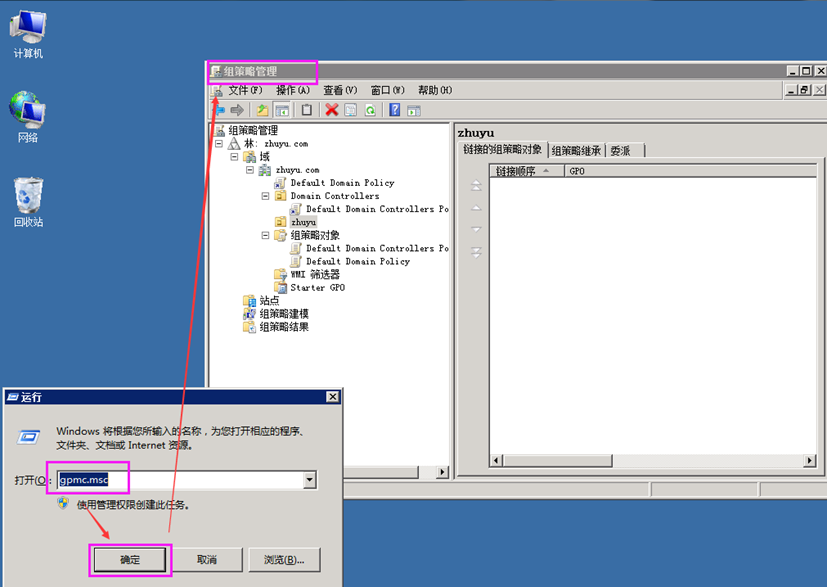This screenshot has height=587, width=827.
Task: Select 计算机 desktop icon
Action: click(x=28, y=34)
